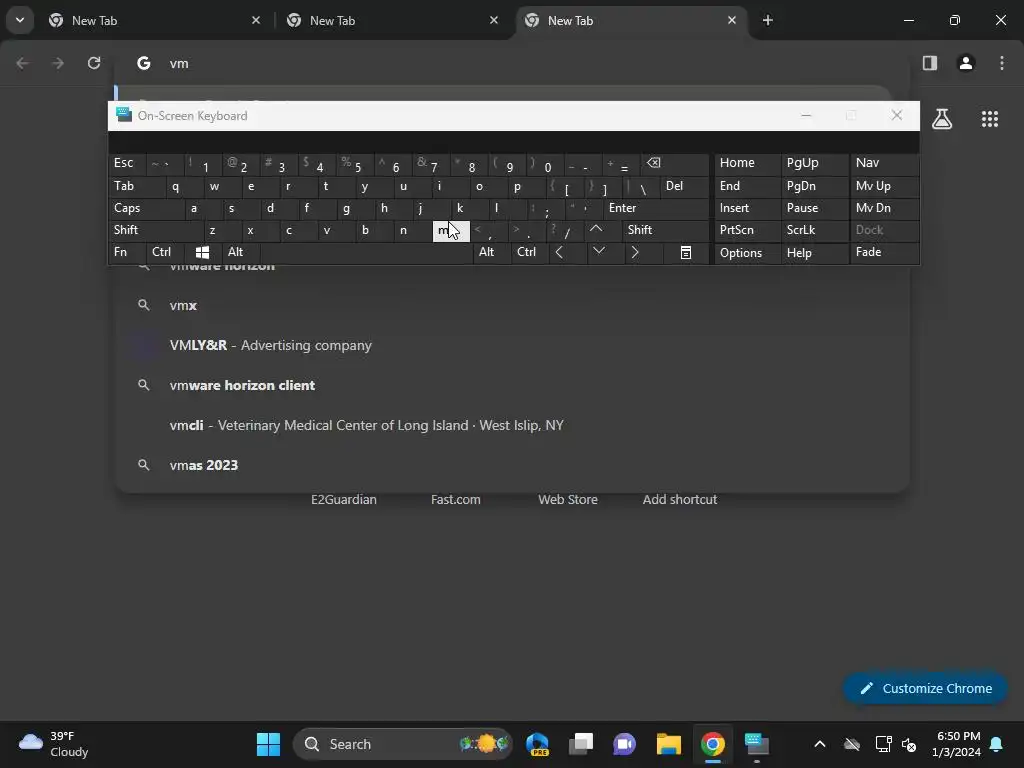Select vmware horizon client suggestion
1024x768 pixels.
coord(512,385)
